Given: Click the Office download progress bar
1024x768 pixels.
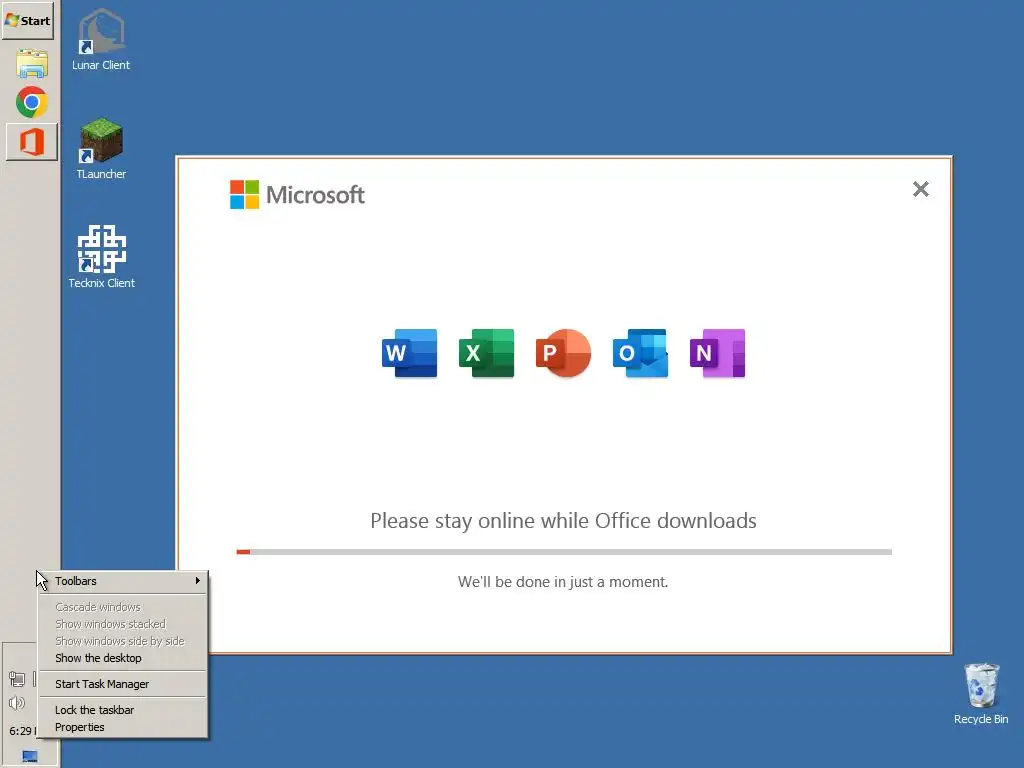Looking at the screenshot, I should [564, 552].
